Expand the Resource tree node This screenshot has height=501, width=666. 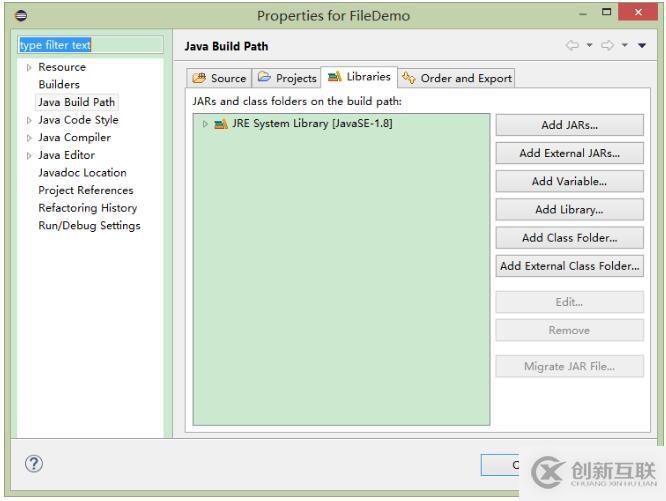point(29,67)
